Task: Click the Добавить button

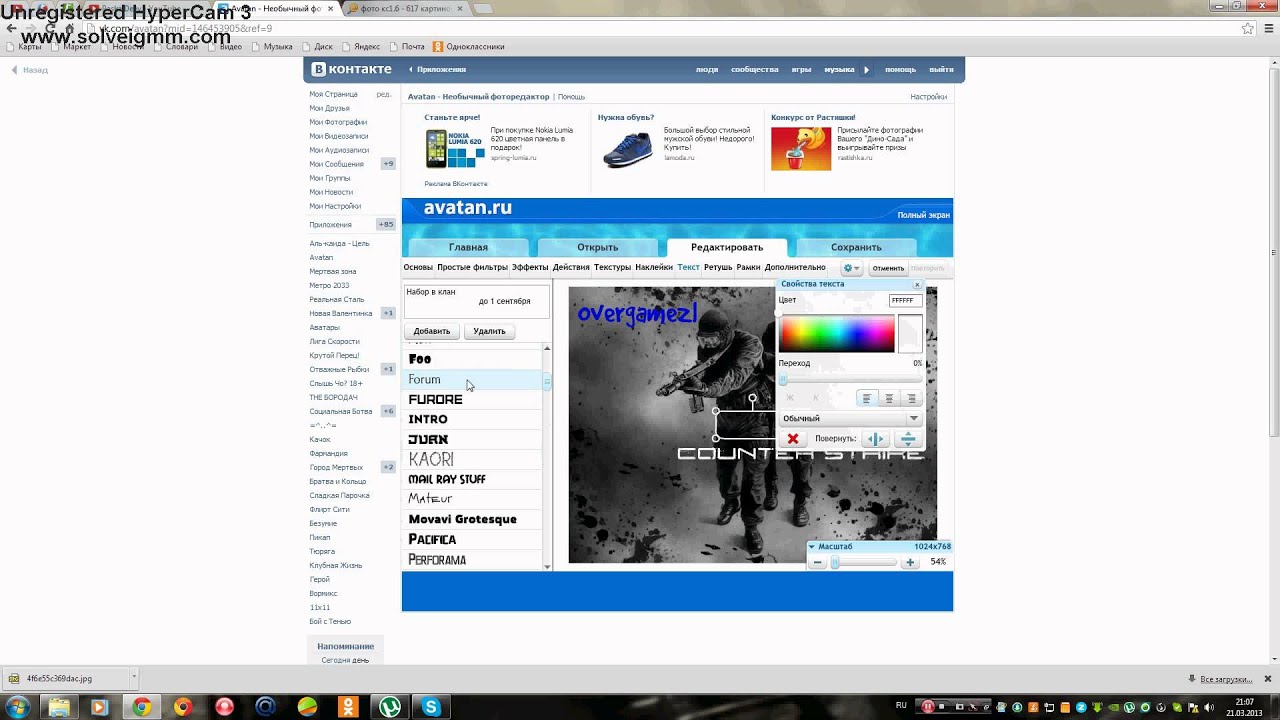Action: click(432, 331)
